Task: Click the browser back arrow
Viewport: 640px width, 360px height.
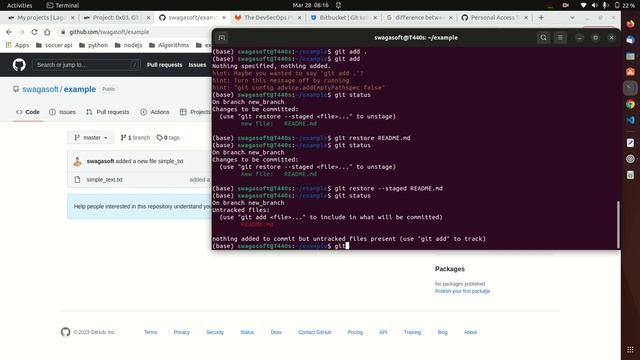Action: pos(9,32)
